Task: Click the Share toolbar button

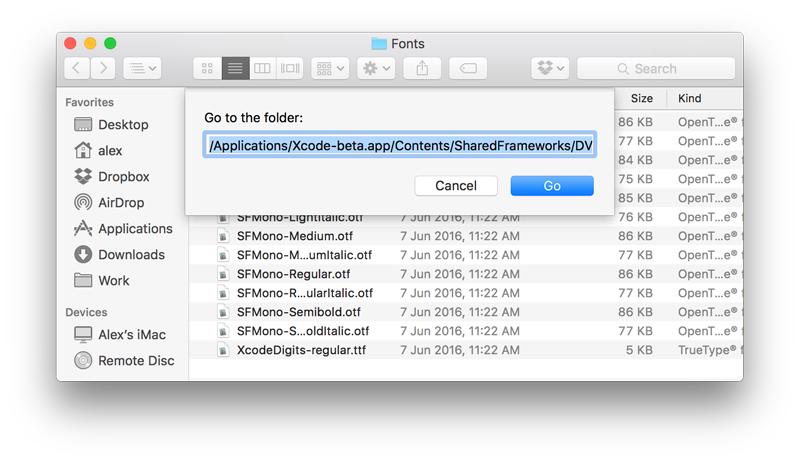Action: pos(422,68)
